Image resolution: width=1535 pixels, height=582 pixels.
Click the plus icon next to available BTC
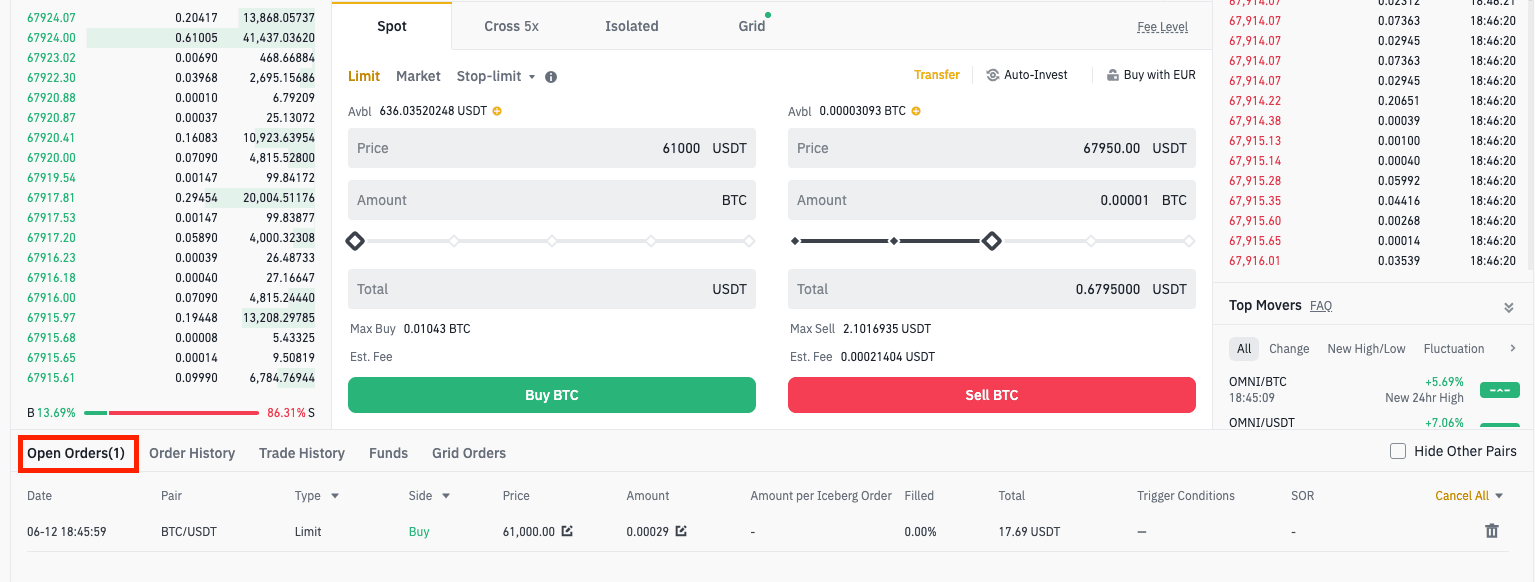pyautogui.click(x=915, y=111)
